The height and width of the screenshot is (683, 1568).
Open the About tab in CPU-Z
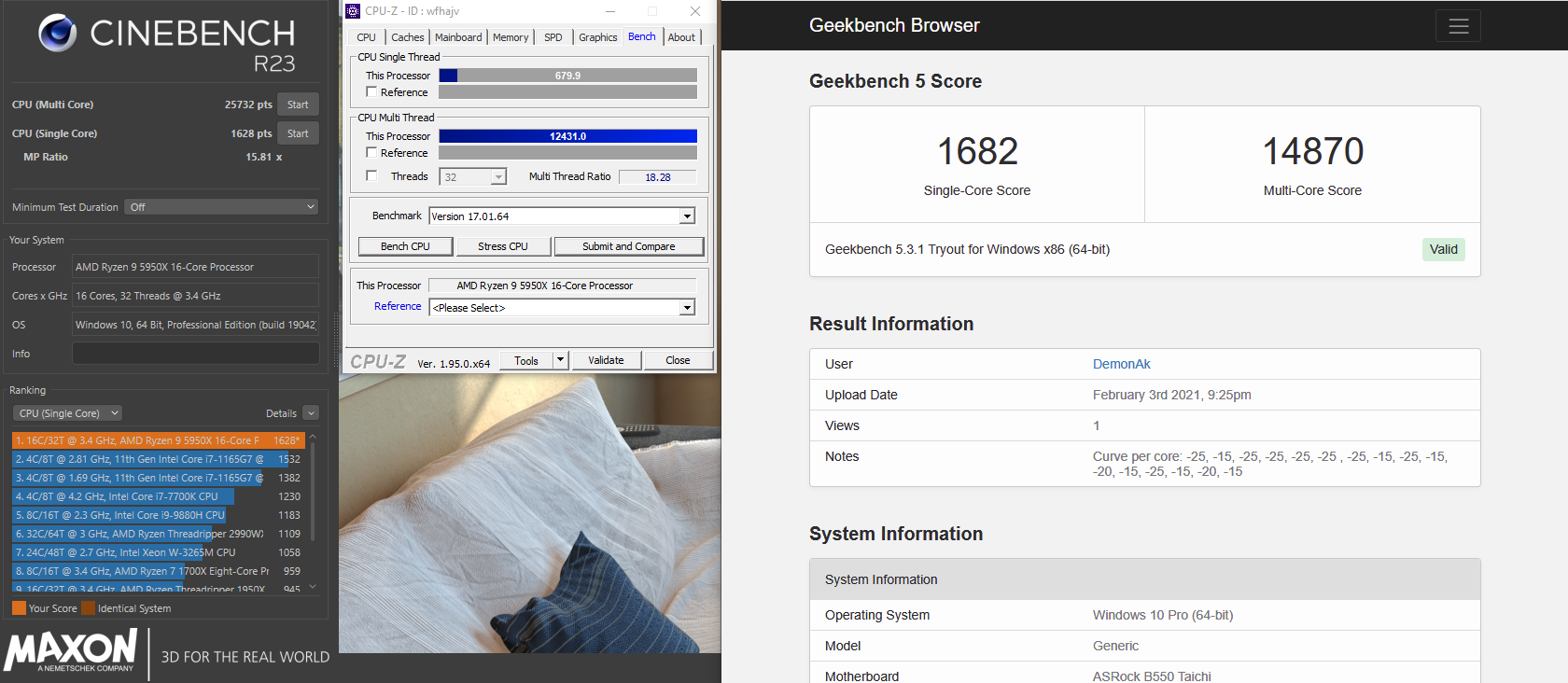tap(681, 37)
